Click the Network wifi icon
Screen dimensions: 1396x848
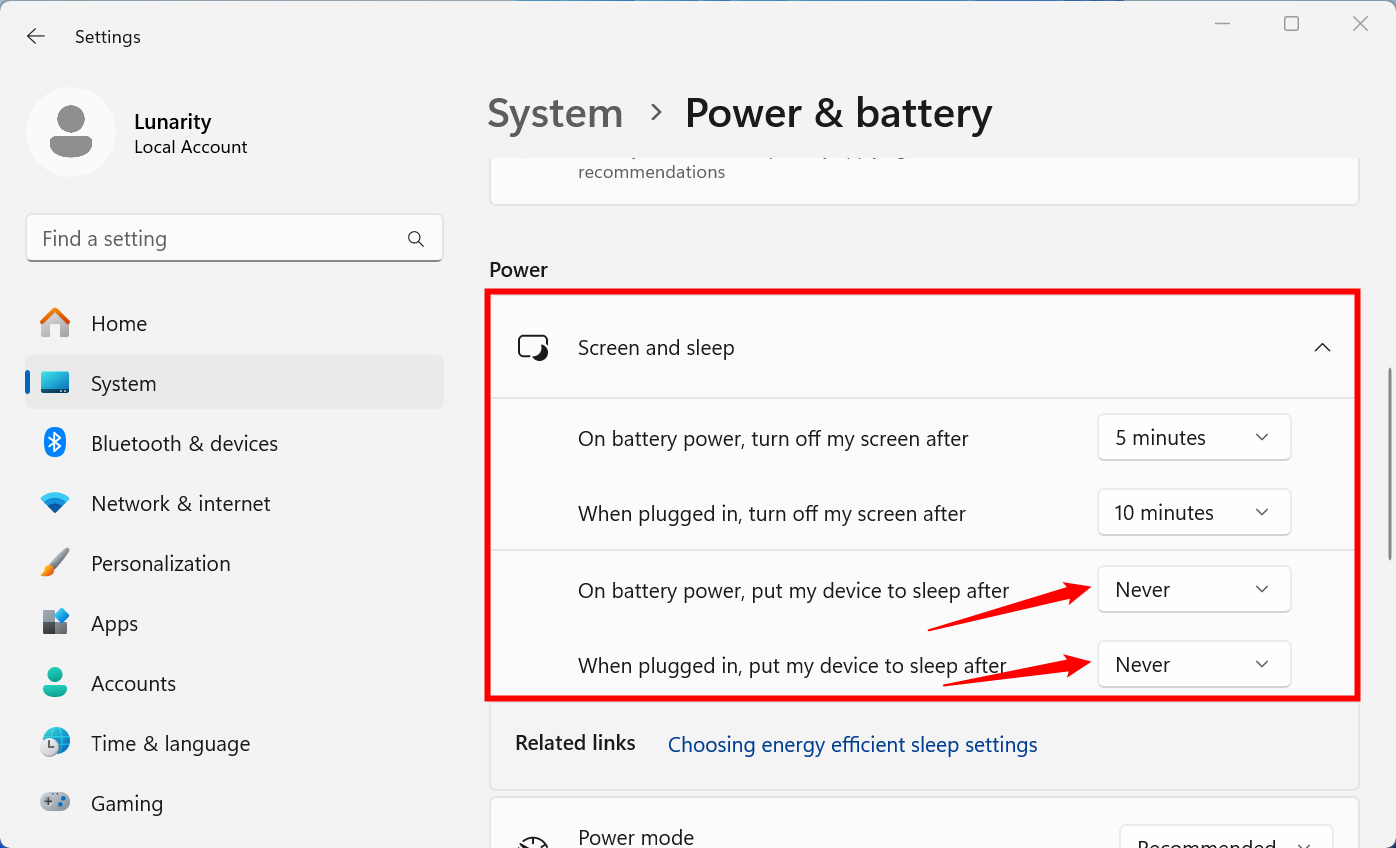point(55,503)
